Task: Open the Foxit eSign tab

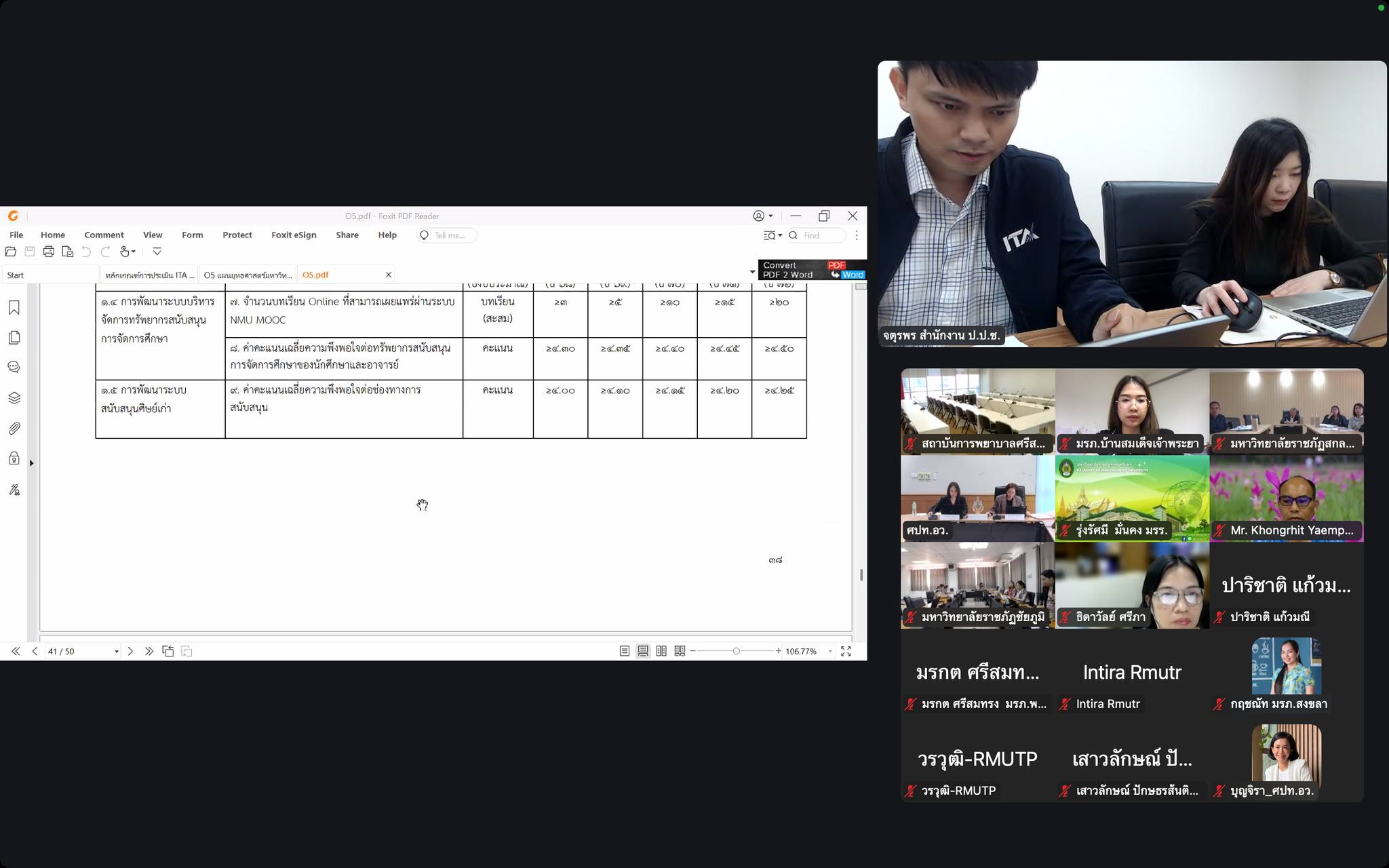Action: click(x=294, y=235)
